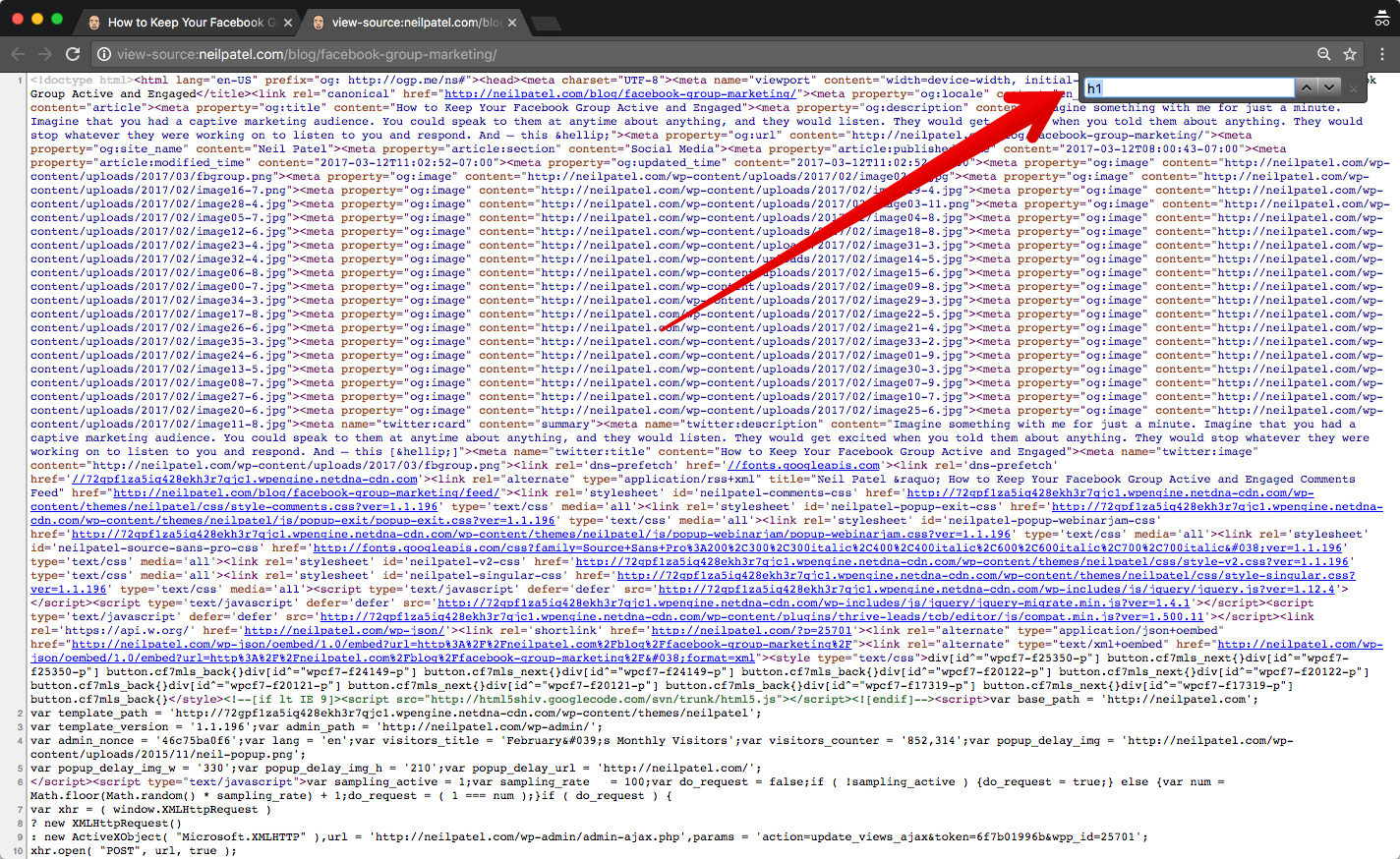Click the '? new XMLHttpRequest()' line
Image resolution: width=1400 pixels, height=859 pixels.
click(106, 824)
